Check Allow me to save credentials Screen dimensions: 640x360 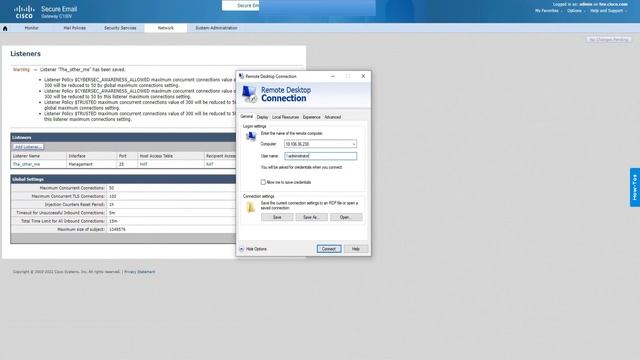[263, 182]
